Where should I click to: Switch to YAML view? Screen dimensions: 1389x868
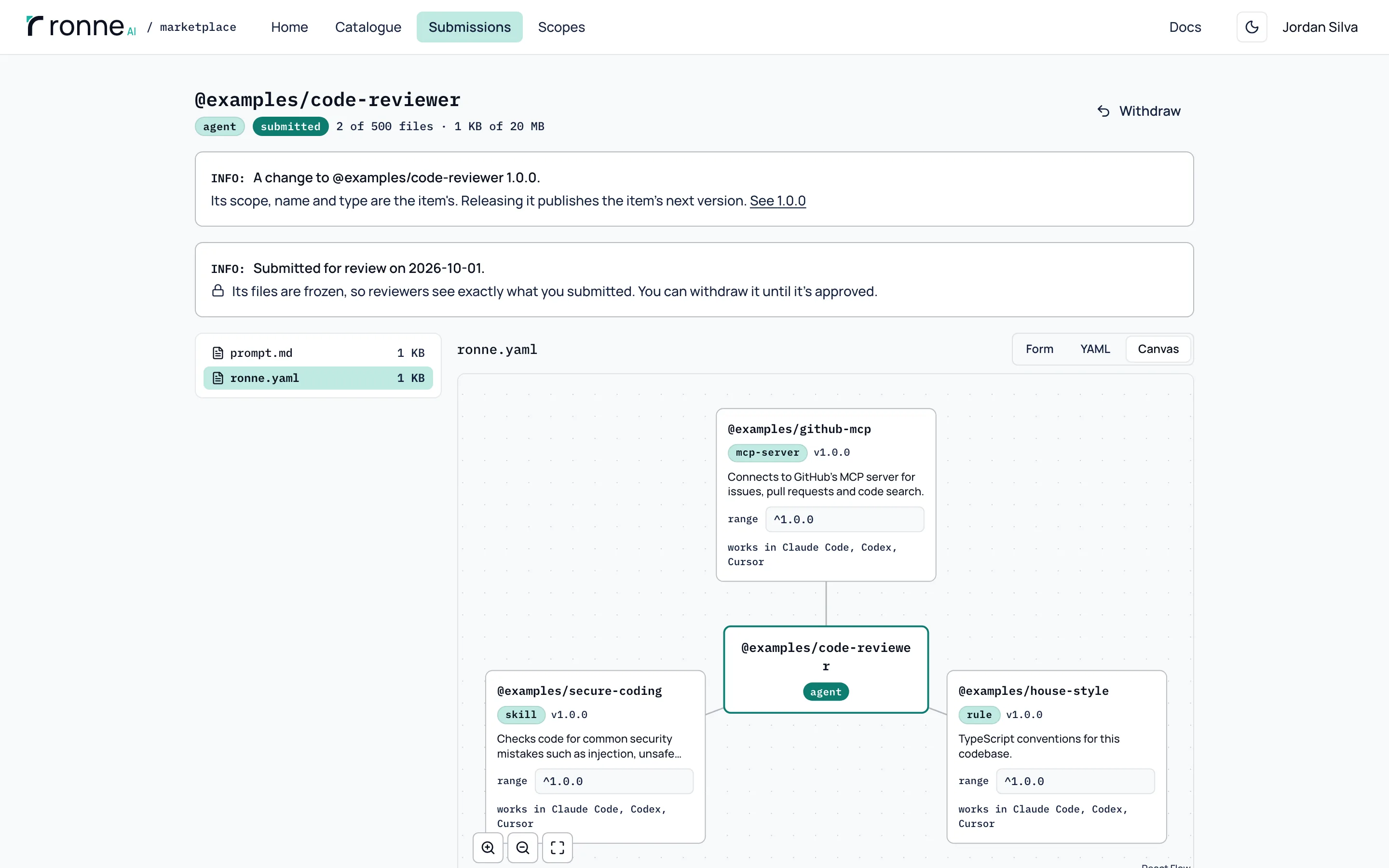1094,349
